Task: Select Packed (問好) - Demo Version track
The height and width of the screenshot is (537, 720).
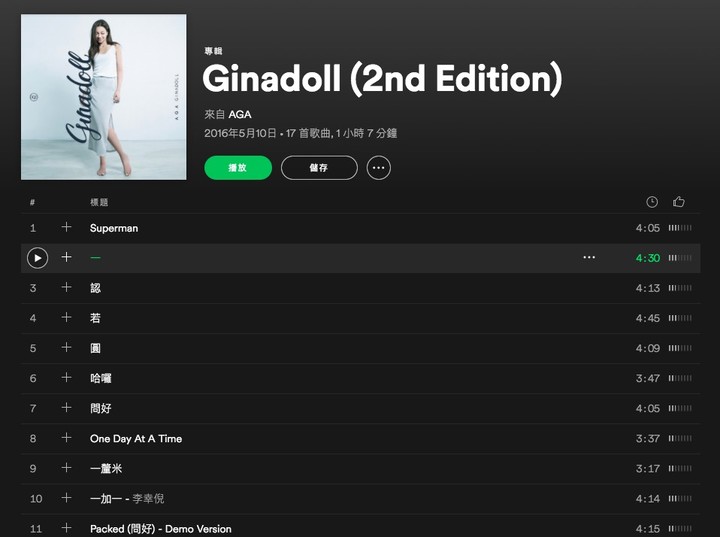Action: [x=161, y=529]
